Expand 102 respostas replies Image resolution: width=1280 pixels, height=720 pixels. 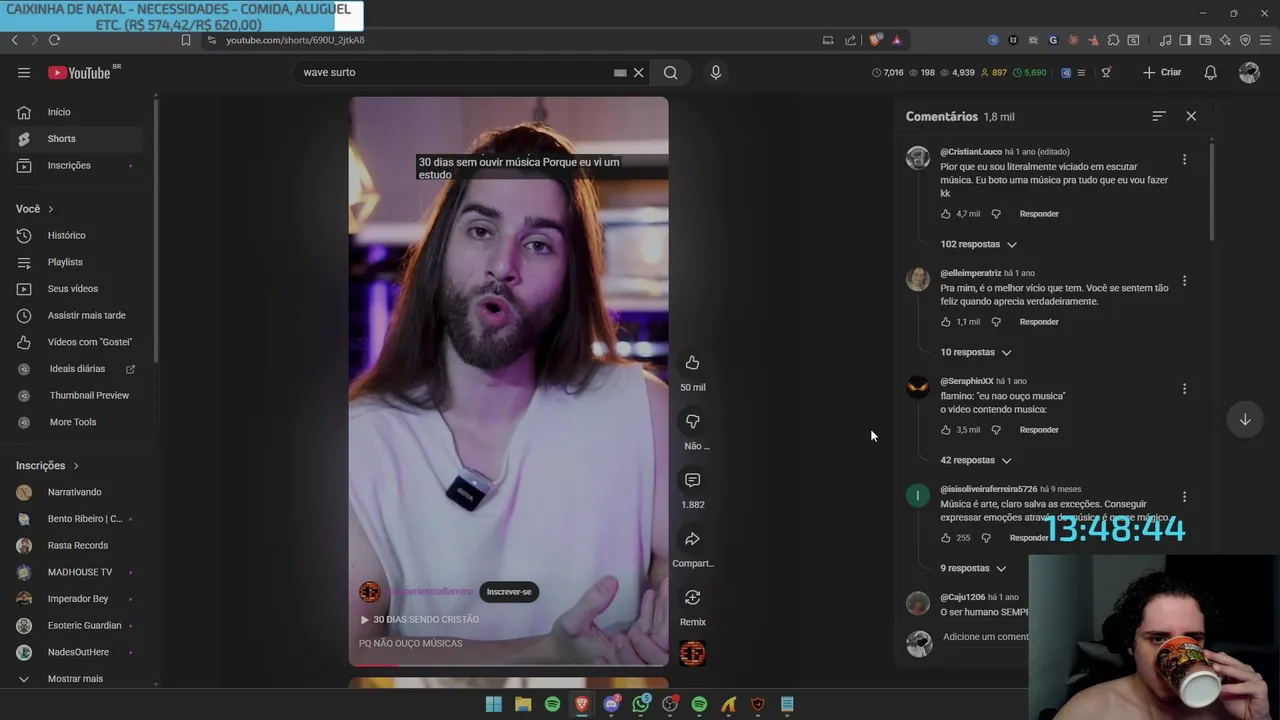coord(978,244)
